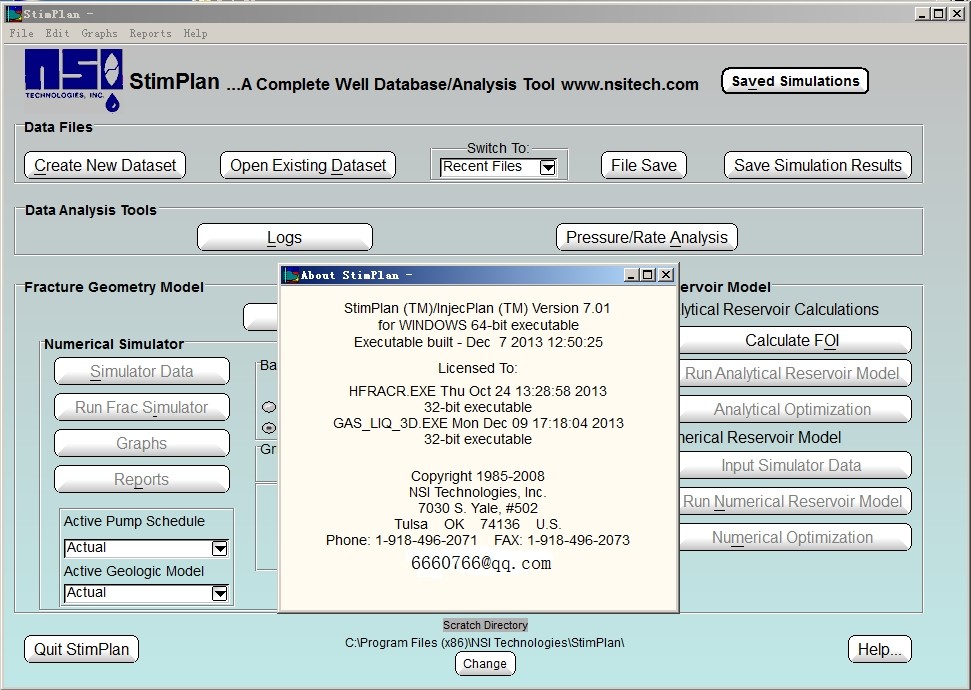Click the 6660766@qq.com text
This screenshot has height=690, width=971.
click(x=481, y=563)
